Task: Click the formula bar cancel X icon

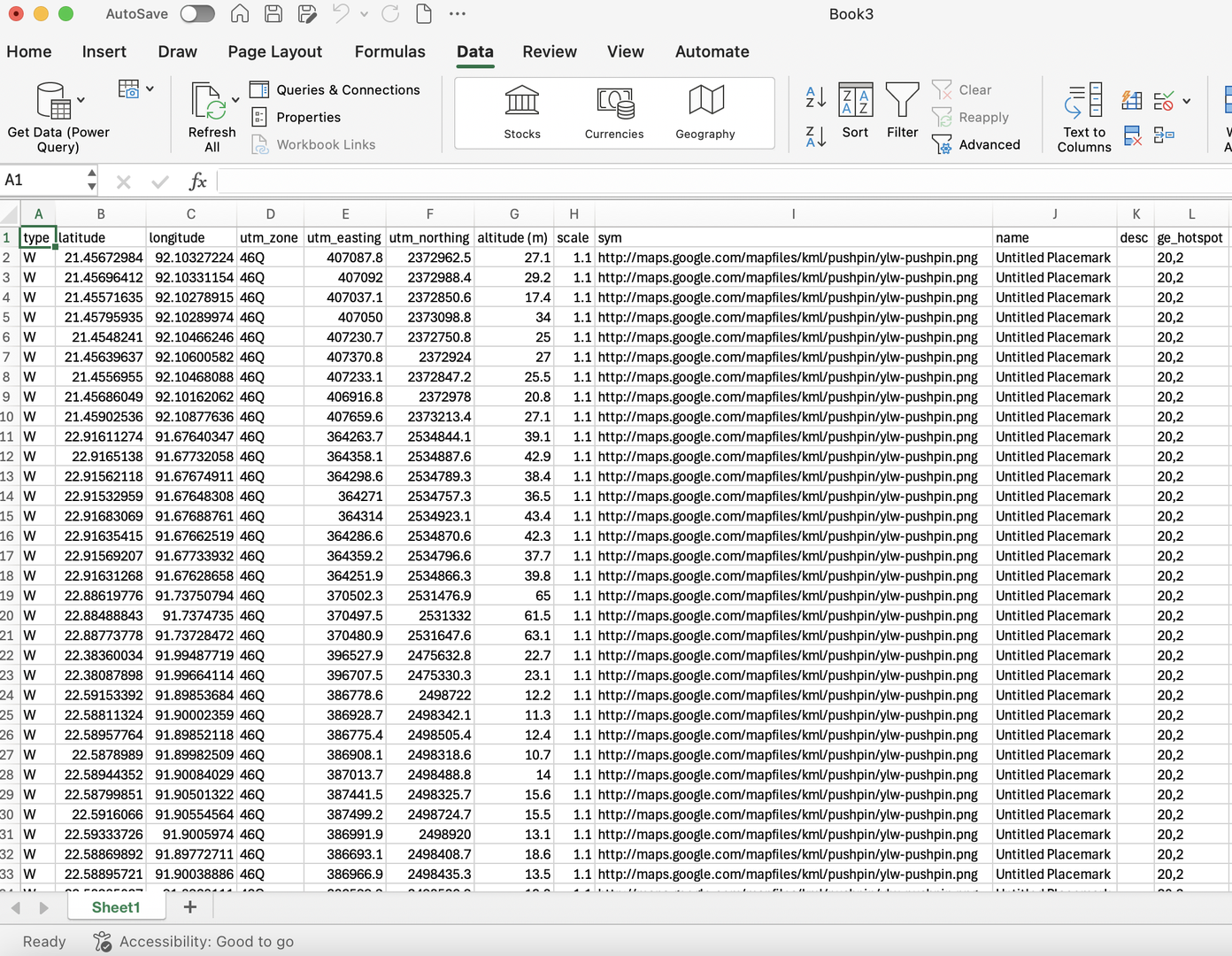Action: pos(123,181)
